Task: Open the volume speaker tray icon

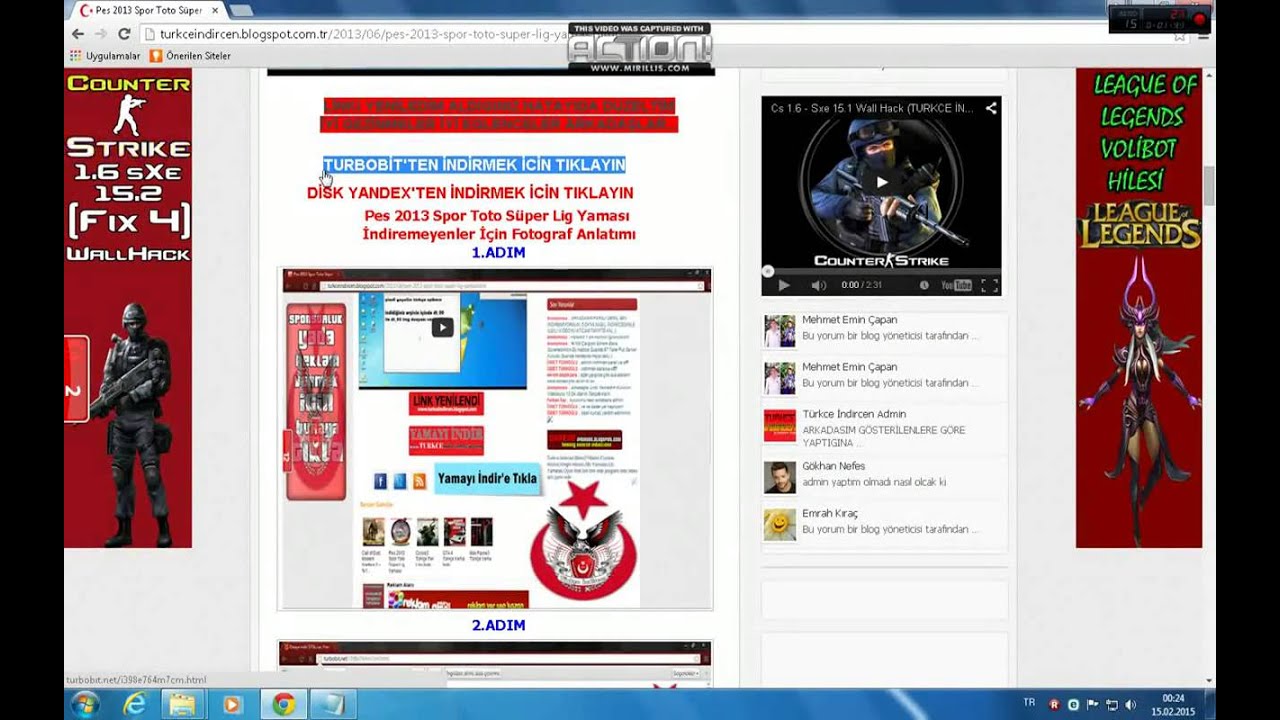Action: tap(1131, 704)
